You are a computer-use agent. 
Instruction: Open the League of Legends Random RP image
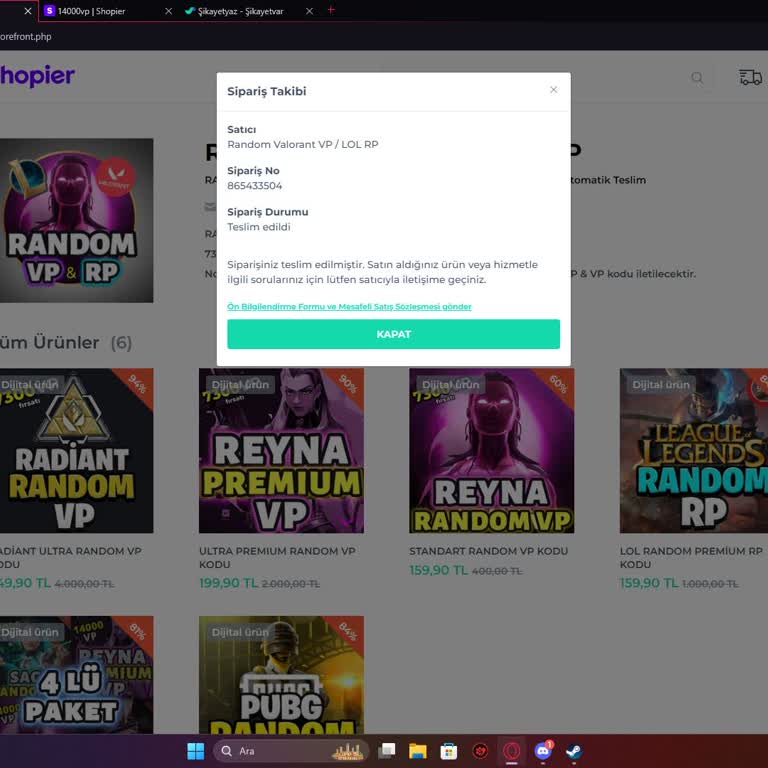tap(694, 451)
